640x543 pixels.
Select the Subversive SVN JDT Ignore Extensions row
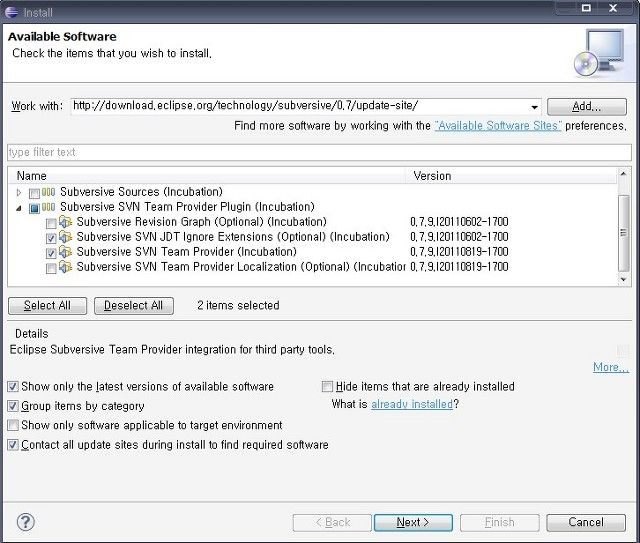(x=233, y=237)
